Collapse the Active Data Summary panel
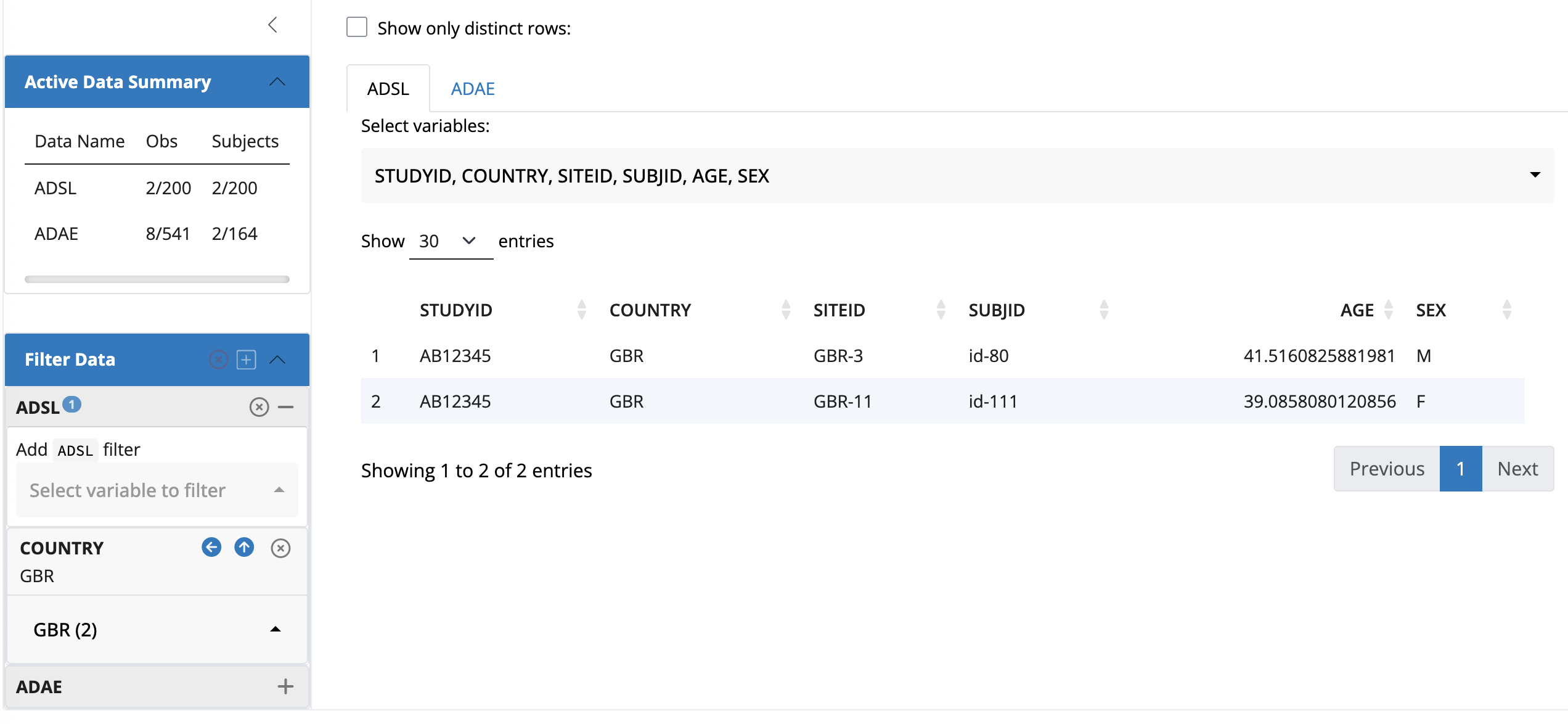Screen dimensions: 1568x724 (x=277, y=82)
